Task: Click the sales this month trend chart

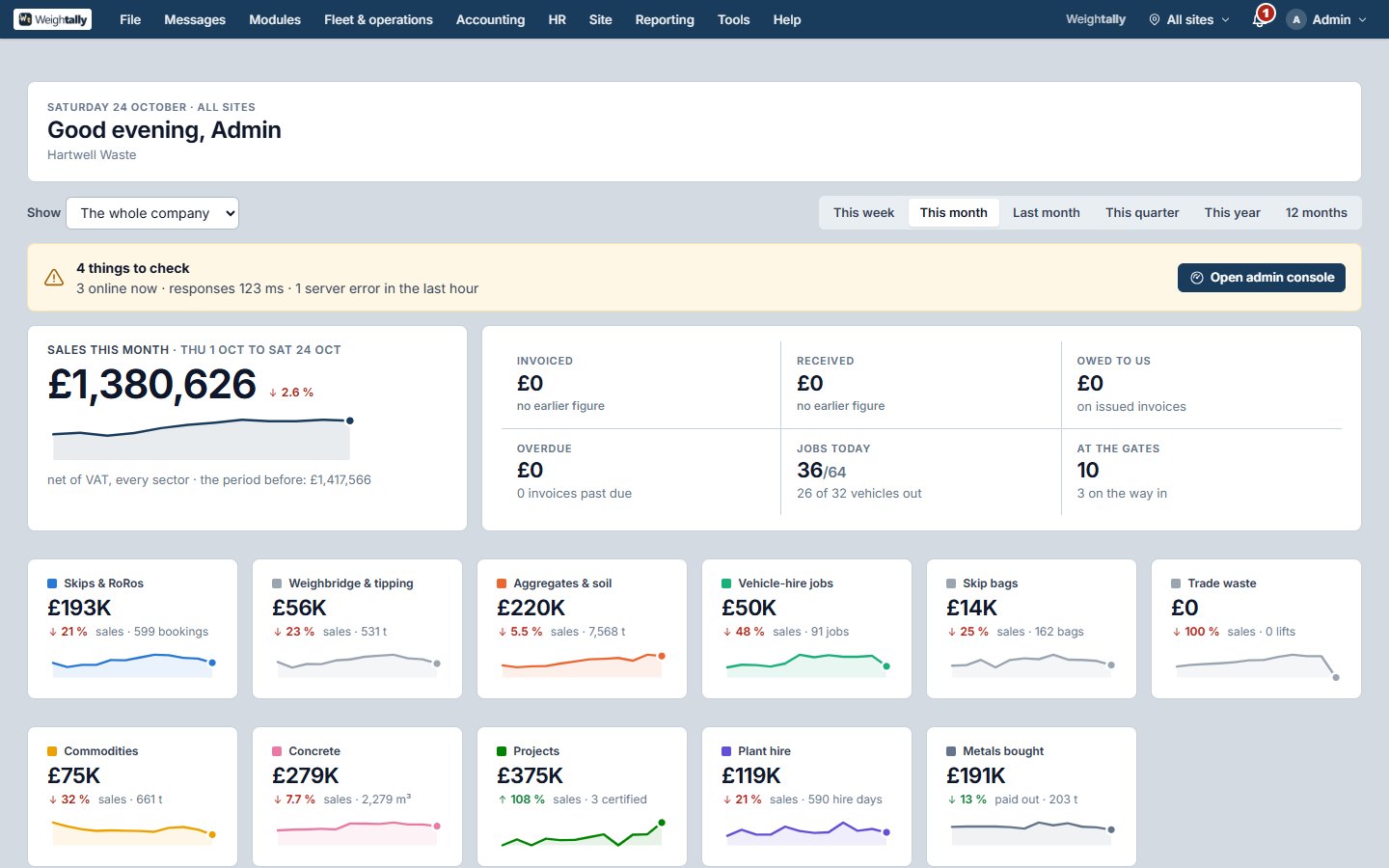Action: (202, 439)
